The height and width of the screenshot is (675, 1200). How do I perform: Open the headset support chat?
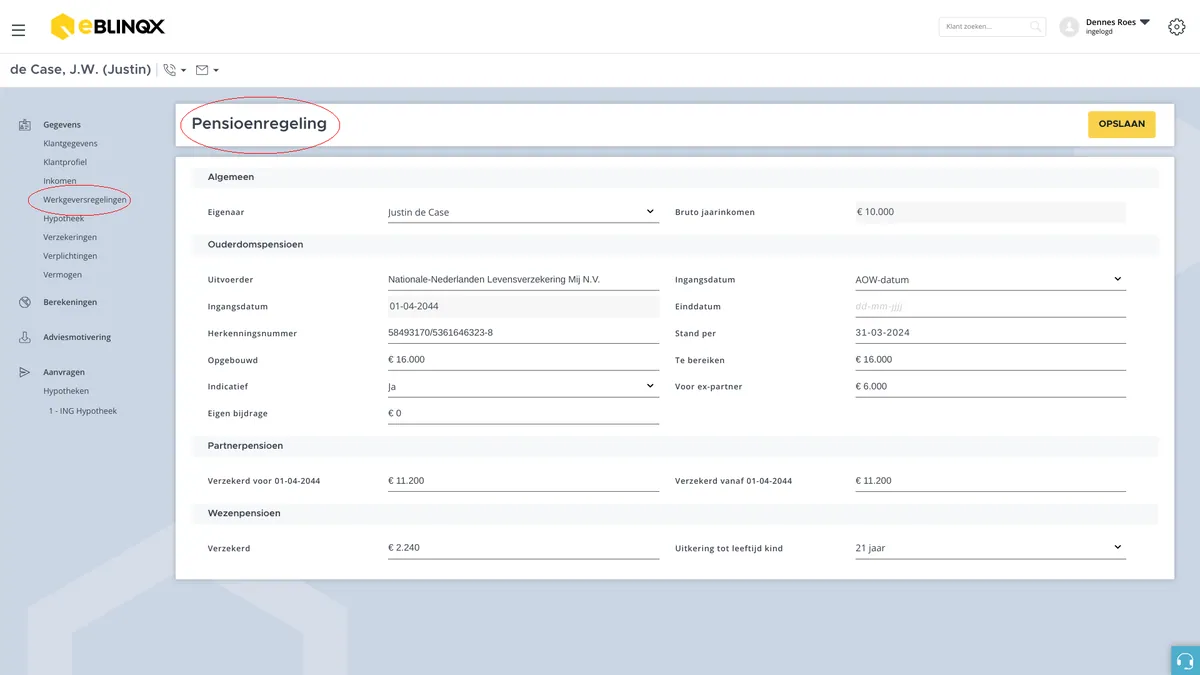point(1185,660)
